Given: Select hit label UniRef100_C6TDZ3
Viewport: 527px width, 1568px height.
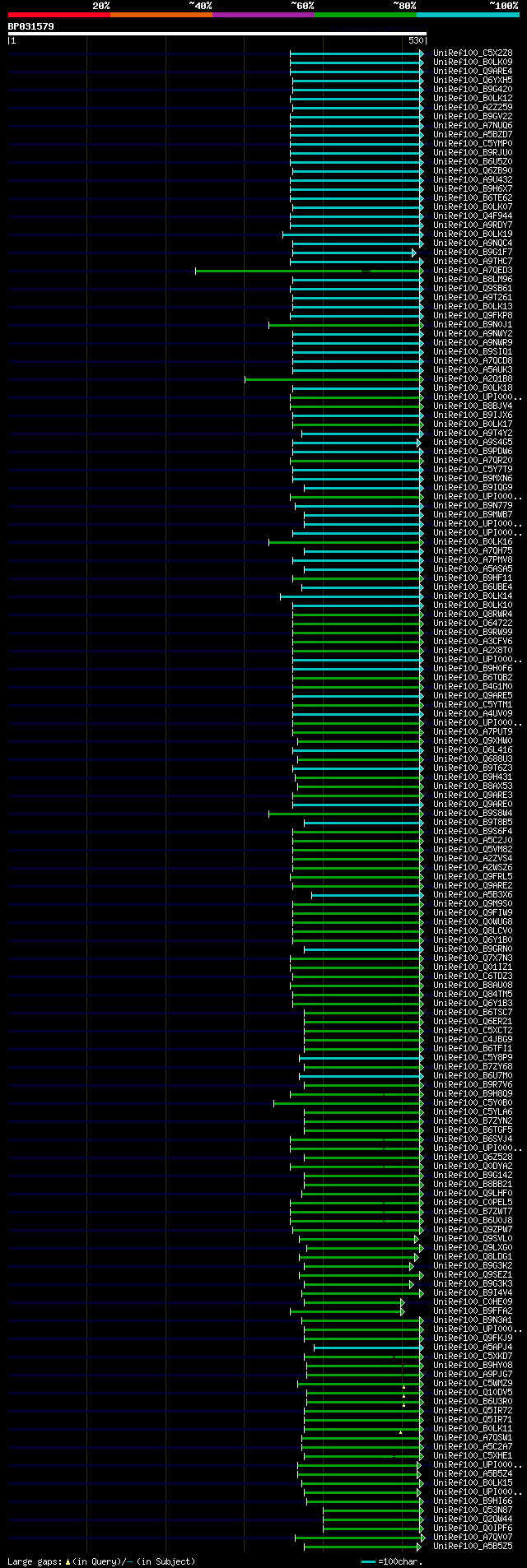Looking at the screenshot, I should coord(473,976).
